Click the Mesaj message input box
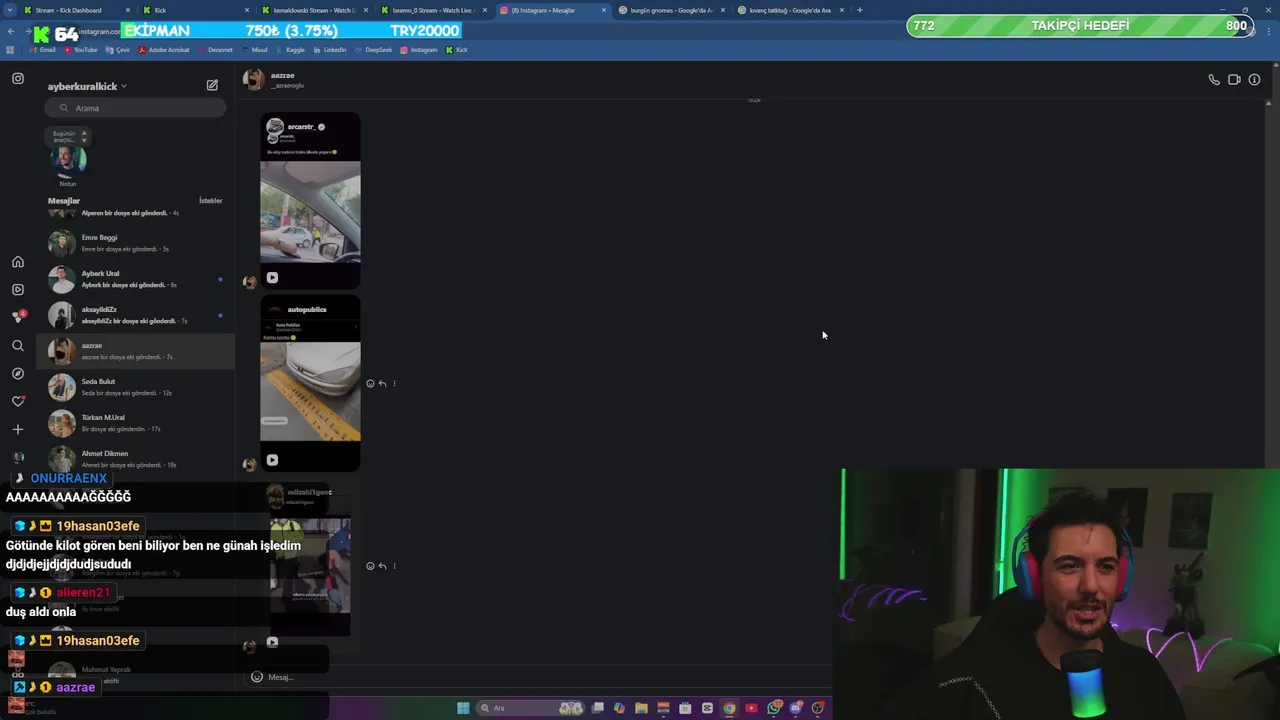Image resolution: width=1280 pixels, height=720 pixels. pos(540,677)
